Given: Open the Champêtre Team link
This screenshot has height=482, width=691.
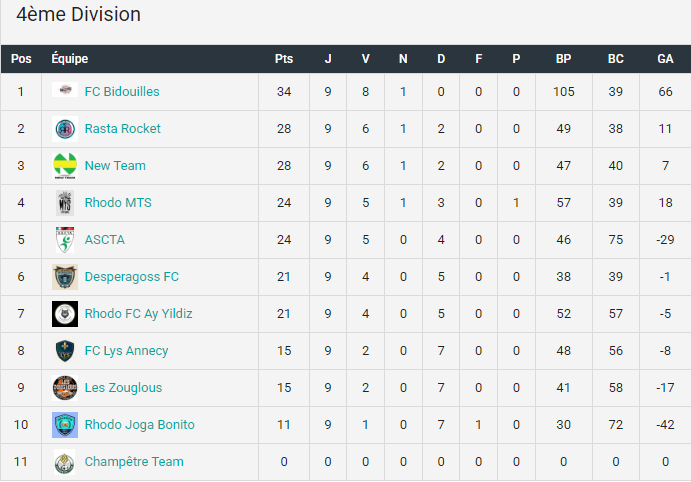Looking at the screenshot, I should (134, 462).
